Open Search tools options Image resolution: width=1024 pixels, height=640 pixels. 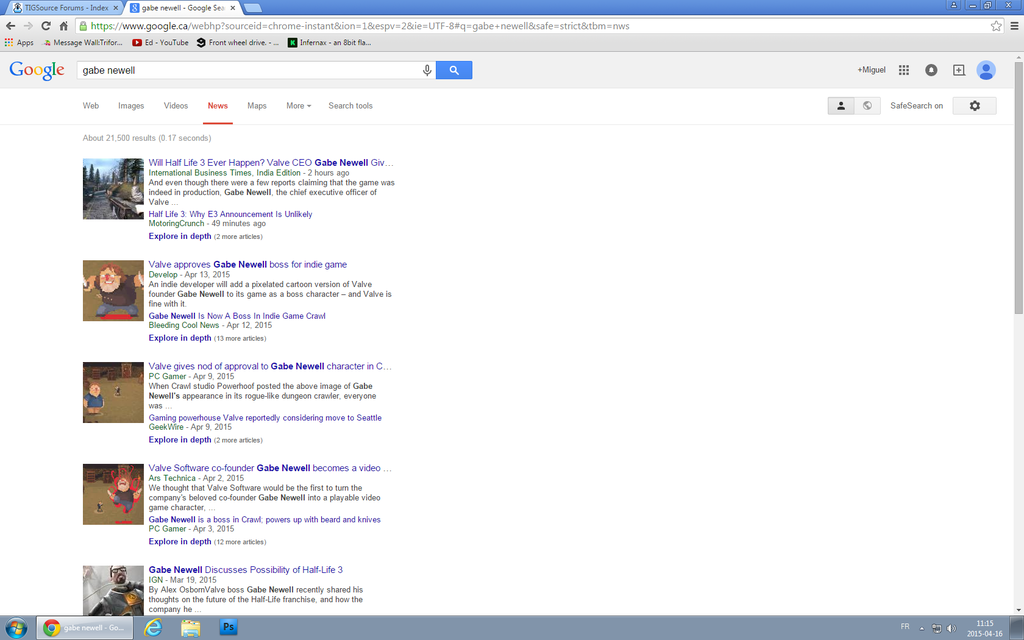(x=350, y=106)
